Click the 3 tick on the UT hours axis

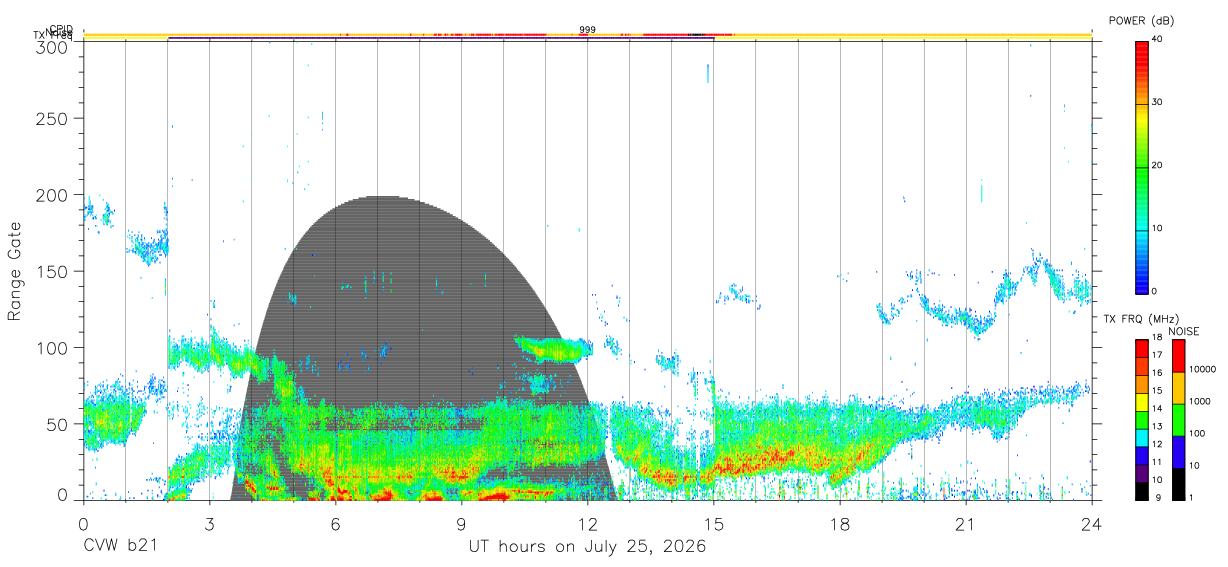click(x=209, y=524)
